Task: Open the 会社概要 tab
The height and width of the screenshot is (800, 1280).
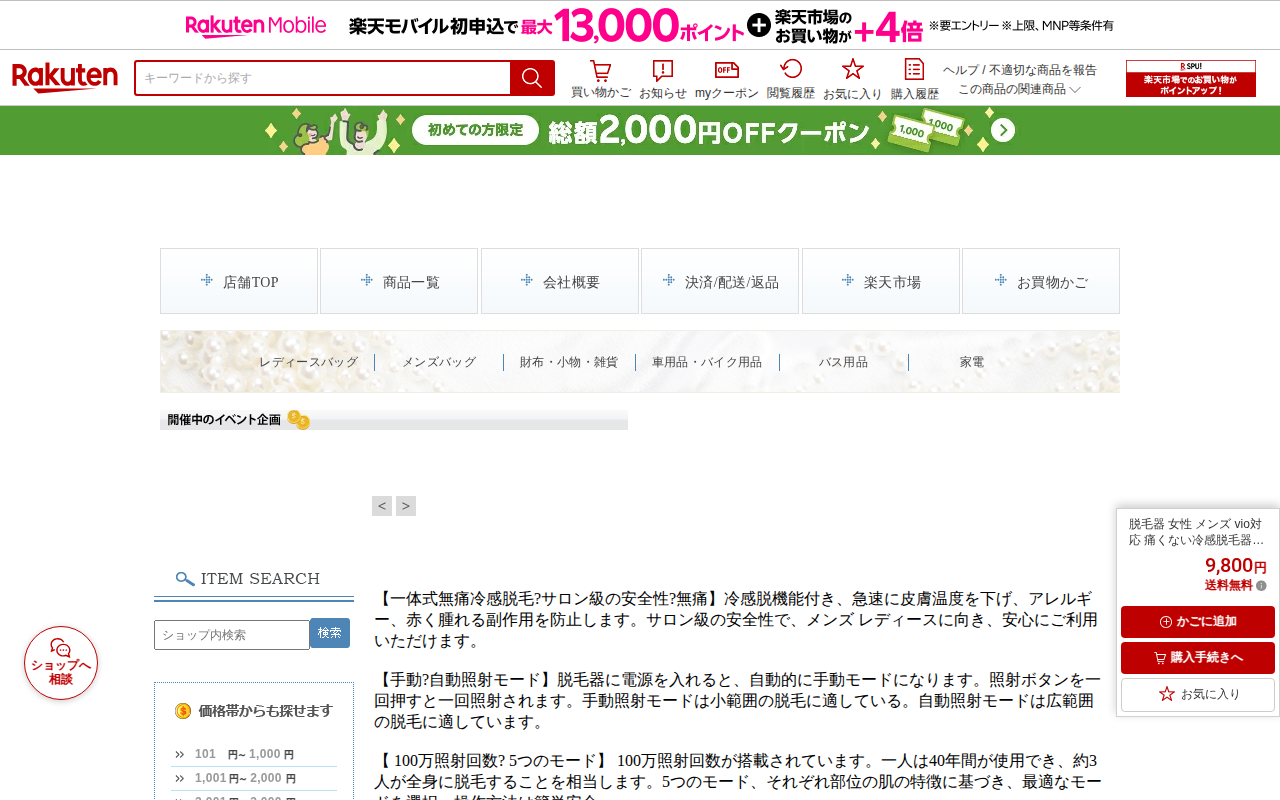Action: pyautogui.click(x=560, y=281)
